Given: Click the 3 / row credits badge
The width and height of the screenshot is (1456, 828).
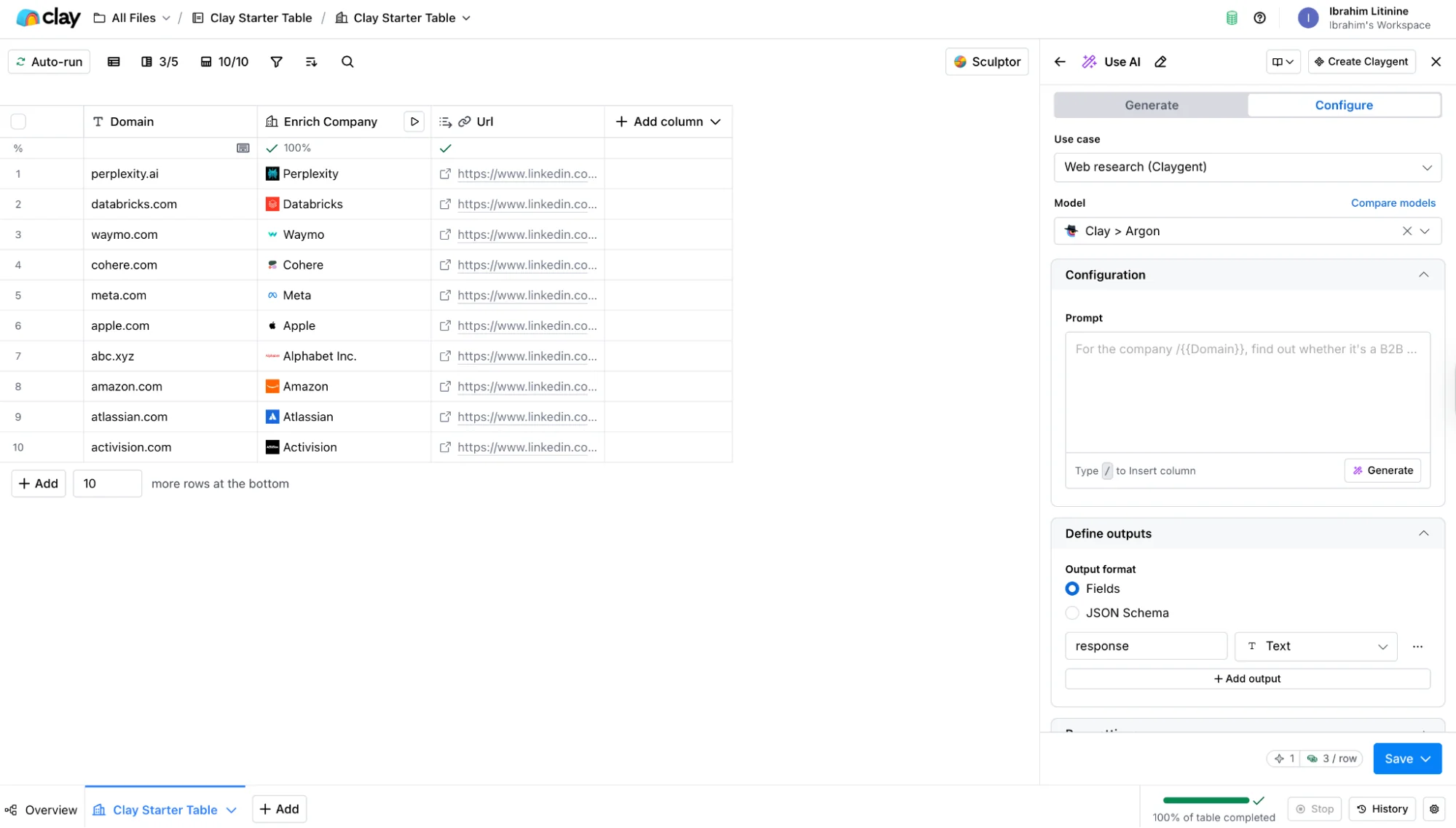Looking at the screenshot, I should (x=1332, y=759).
